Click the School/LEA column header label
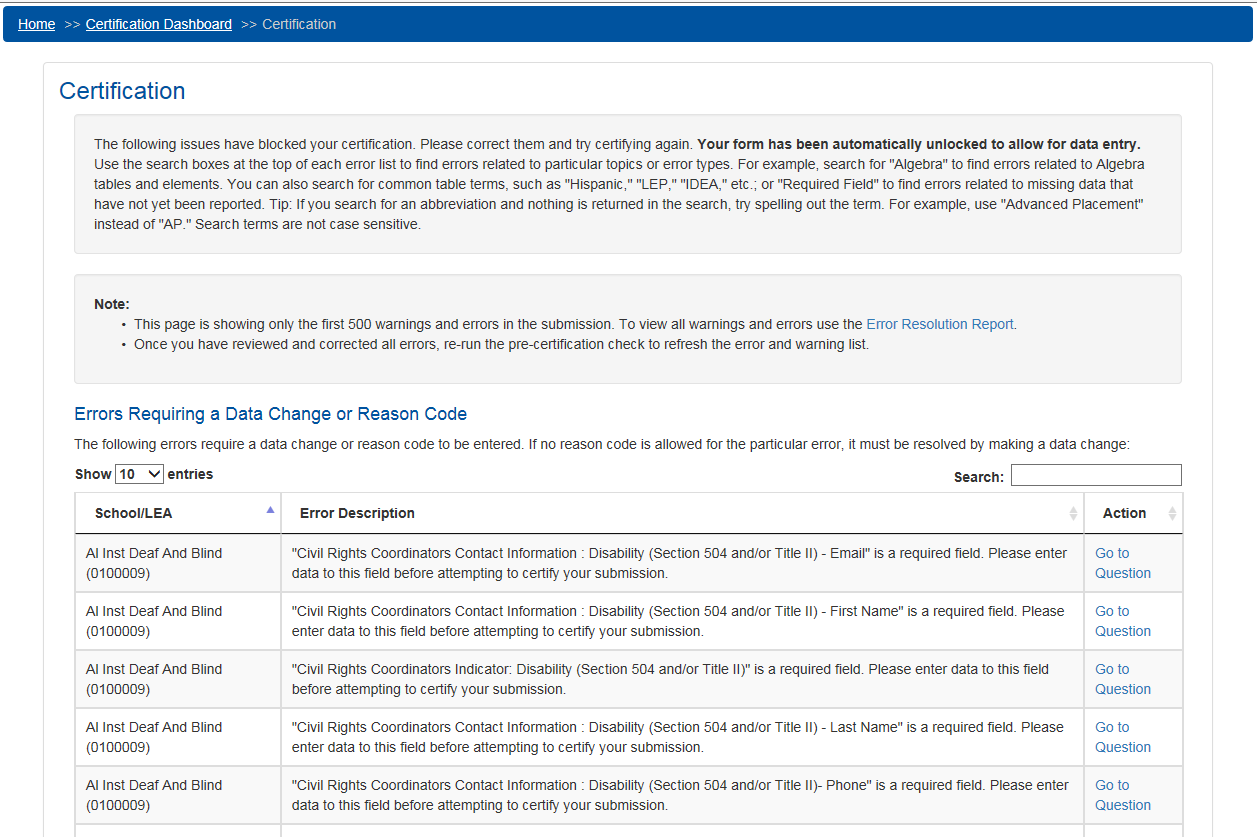 (133, 513)
